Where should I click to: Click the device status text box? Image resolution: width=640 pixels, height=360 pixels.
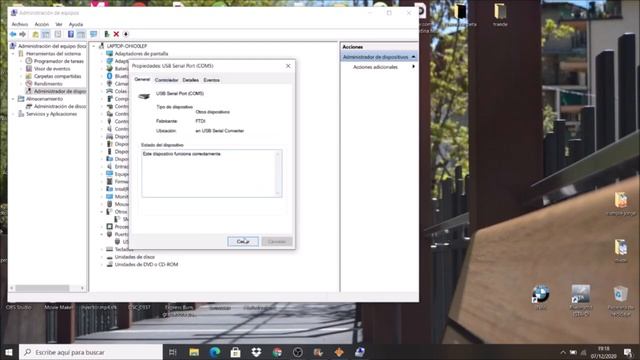(x=212, y=173)
